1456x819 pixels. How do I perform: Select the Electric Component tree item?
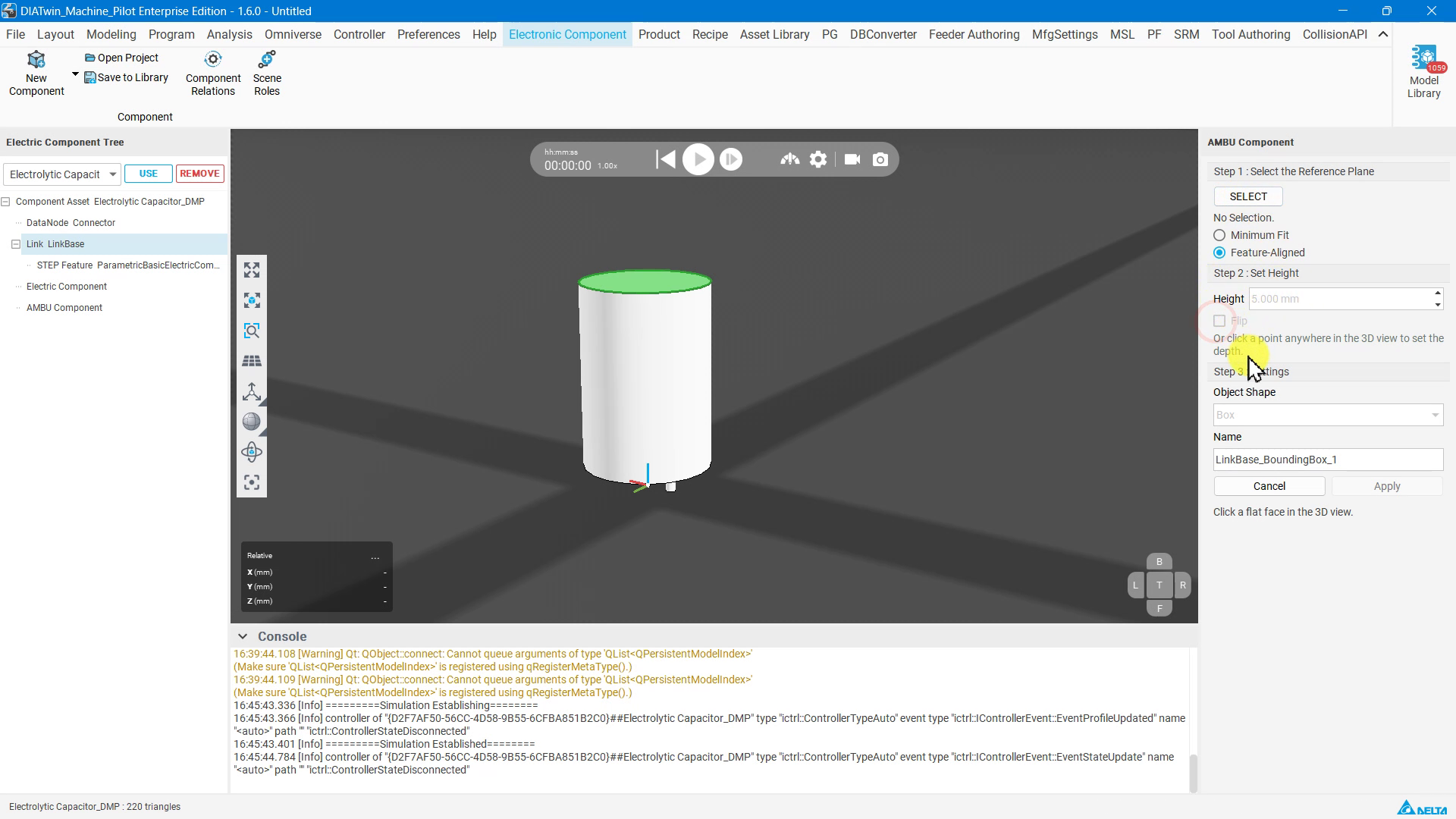click(67, 287)
